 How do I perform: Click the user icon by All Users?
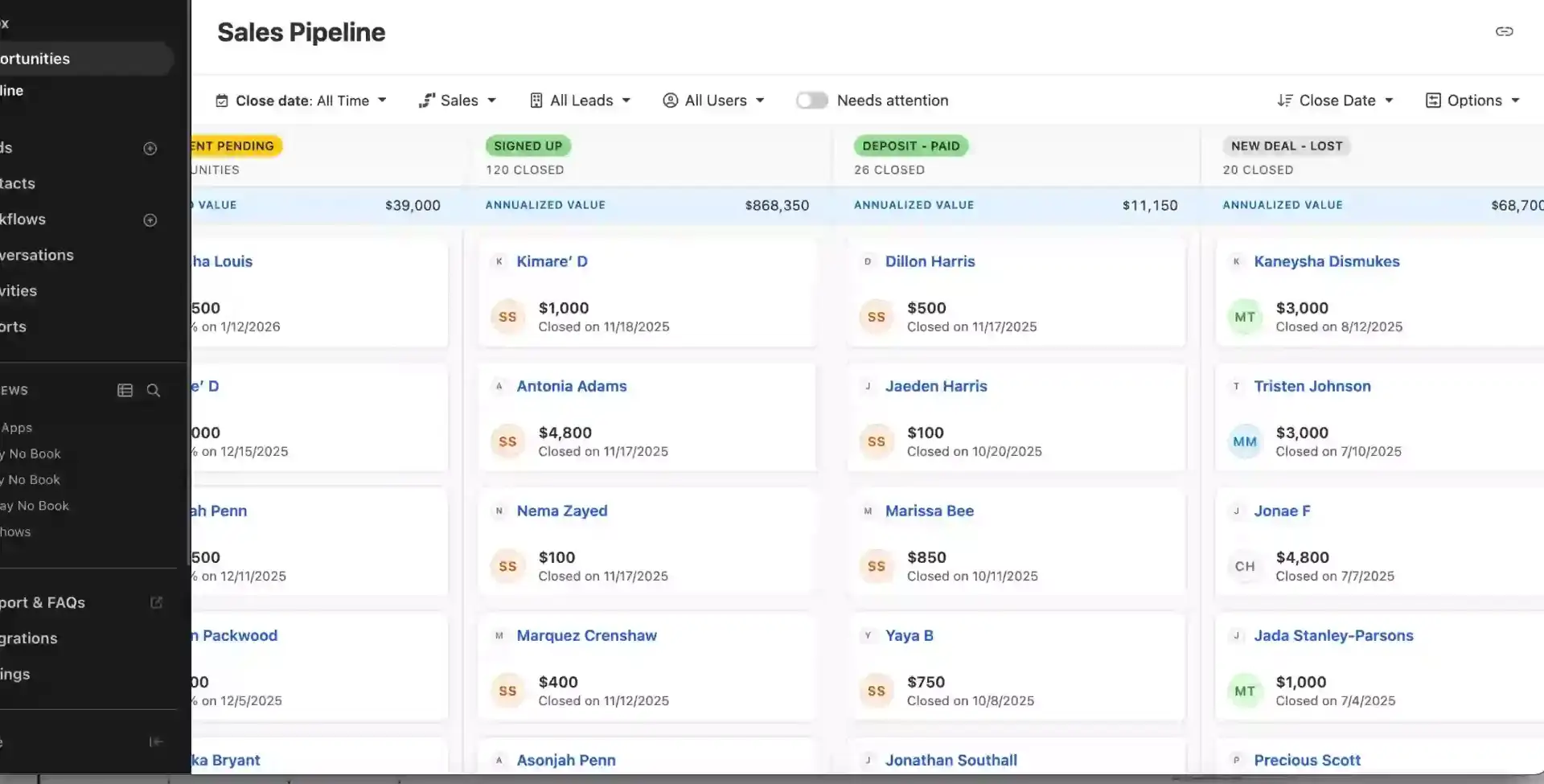click(x=670, y=101)
